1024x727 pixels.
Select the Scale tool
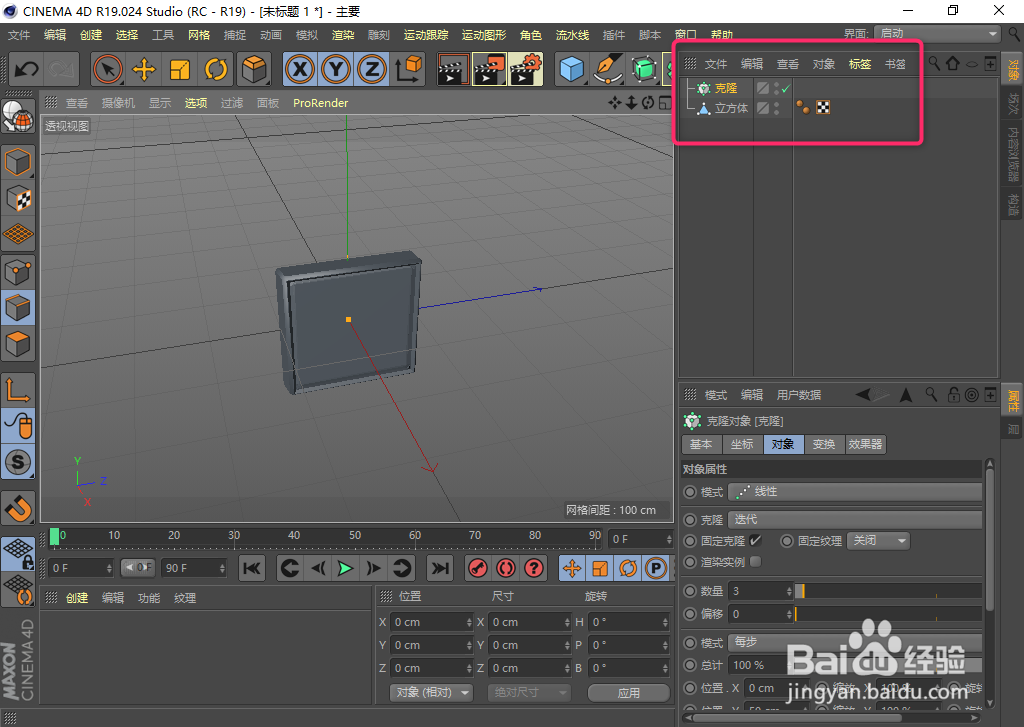click(182, 70)
